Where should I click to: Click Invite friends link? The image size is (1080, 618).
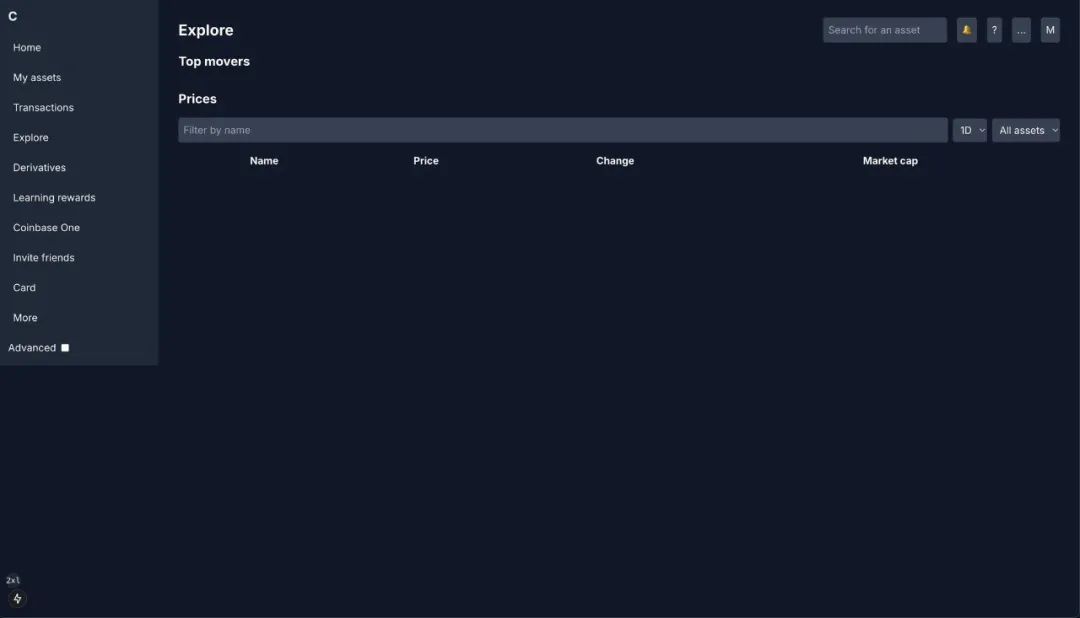click(x=44, y=257)
